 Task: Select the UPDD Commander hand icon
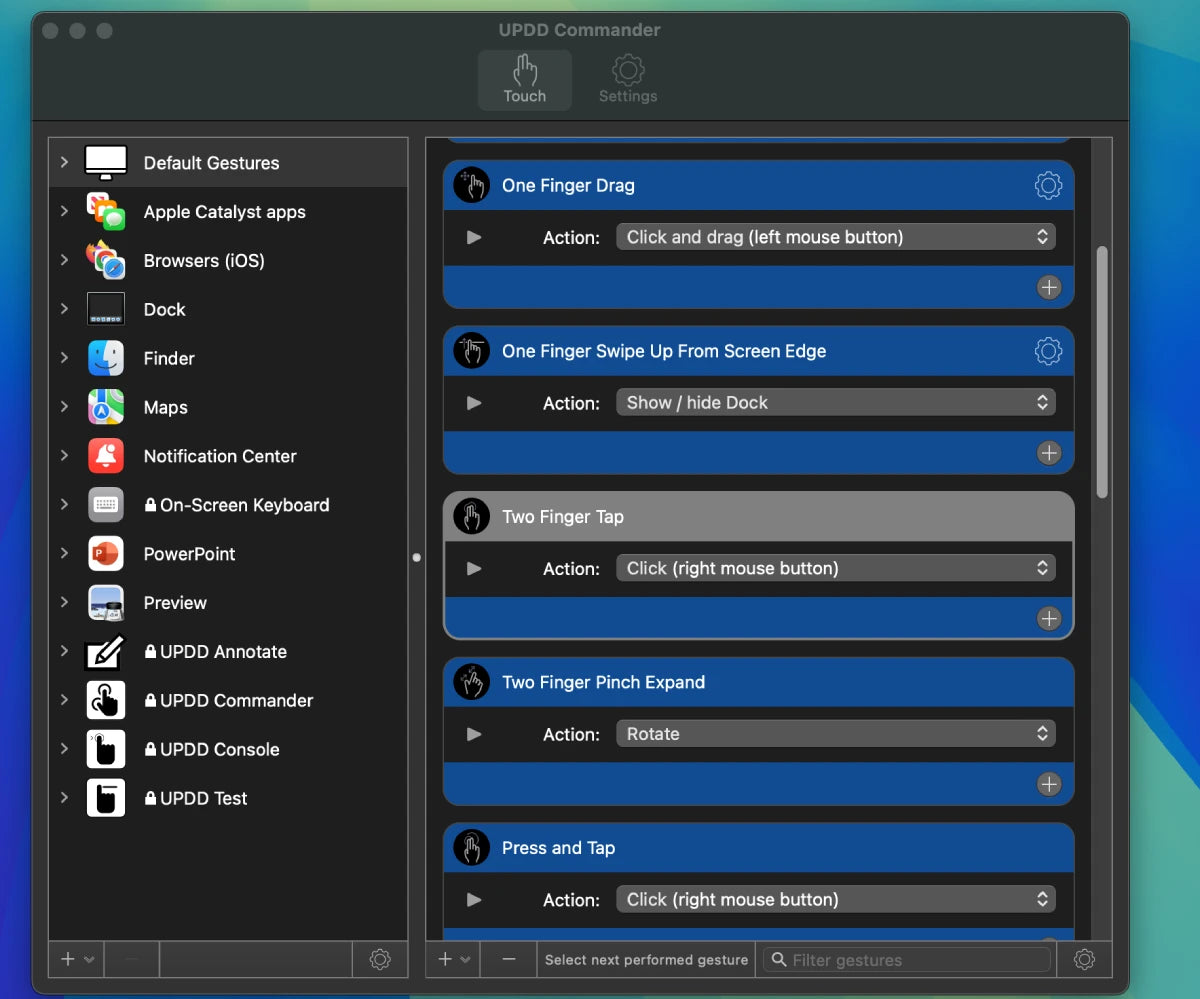(106, 700)
